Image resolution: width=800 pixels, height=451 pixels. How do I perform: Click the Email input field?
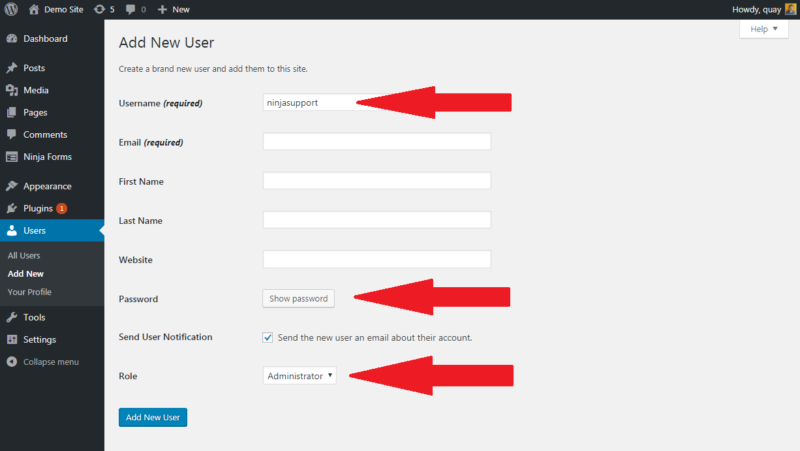click(377, 141)
